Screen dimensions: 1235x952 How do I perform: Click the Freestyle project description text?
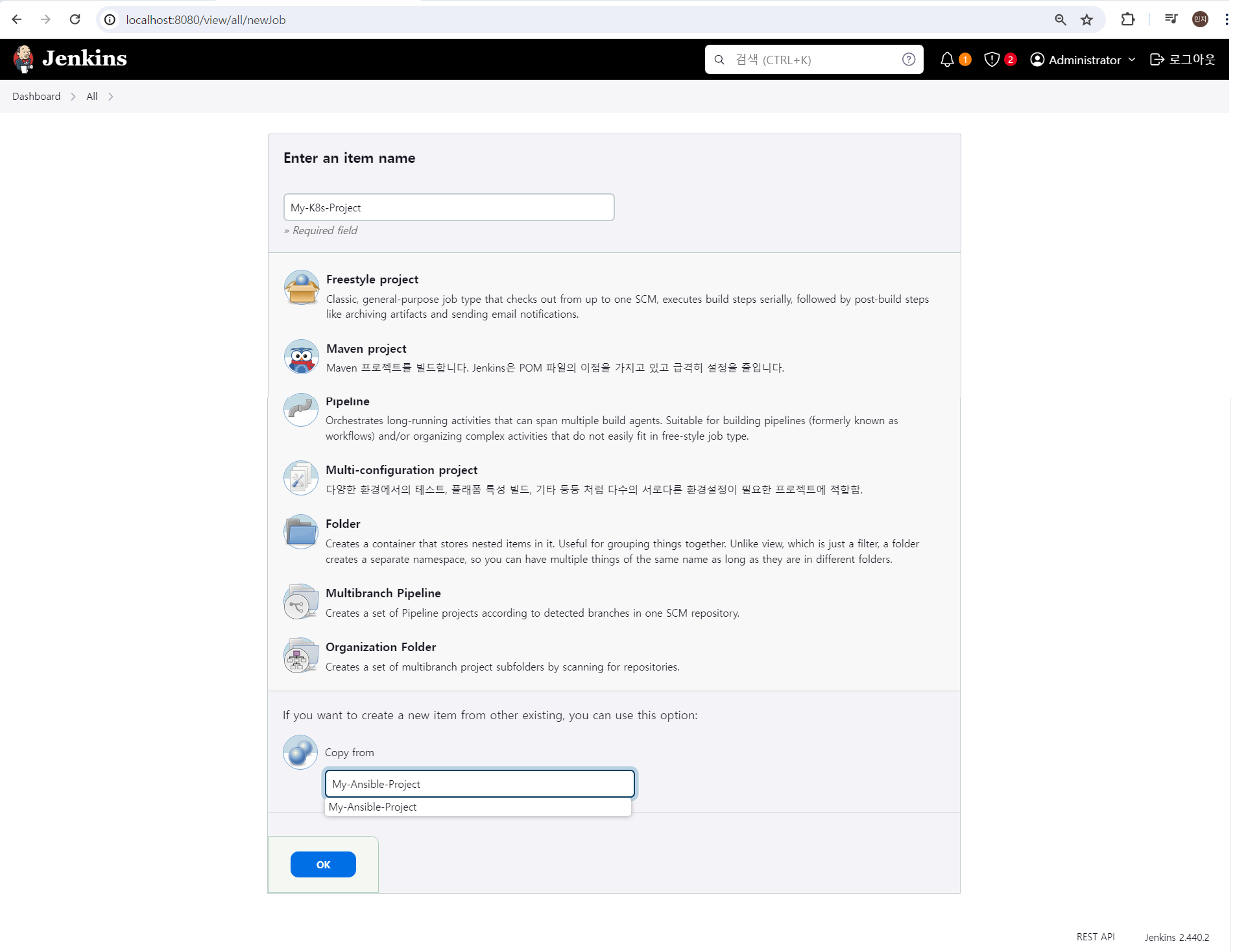point(627,307)
